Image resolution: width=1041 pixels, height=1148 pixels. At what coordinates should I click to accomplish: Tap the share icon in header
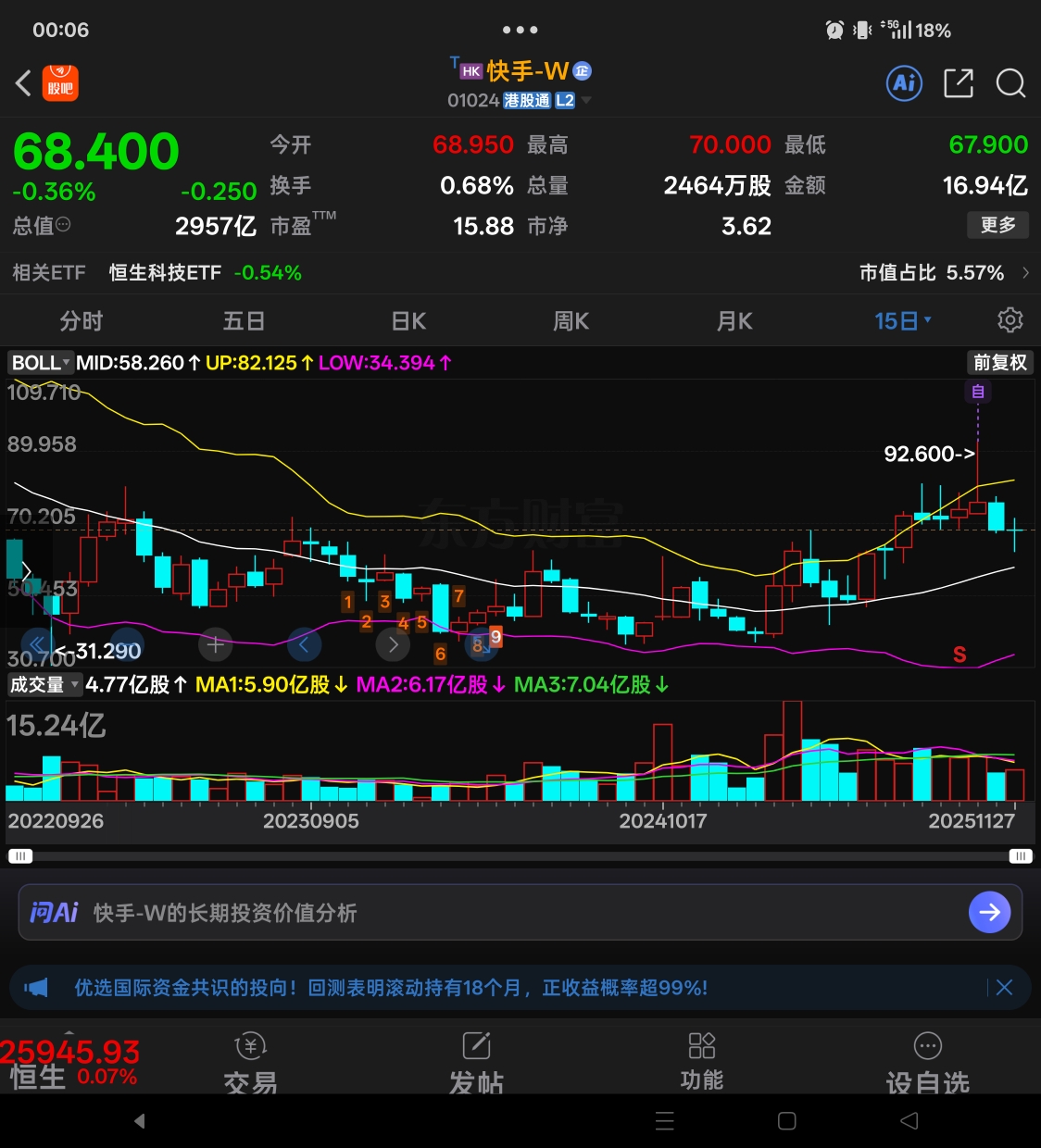pyautogui.click(x=958, y=83)
